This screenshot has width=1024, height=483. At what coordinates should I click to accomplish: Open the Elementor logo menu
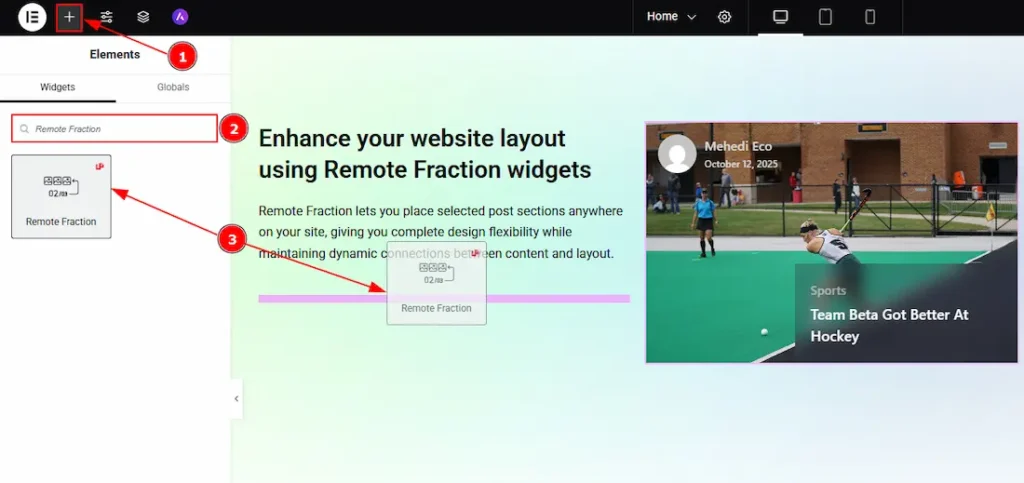coord(32,17)
